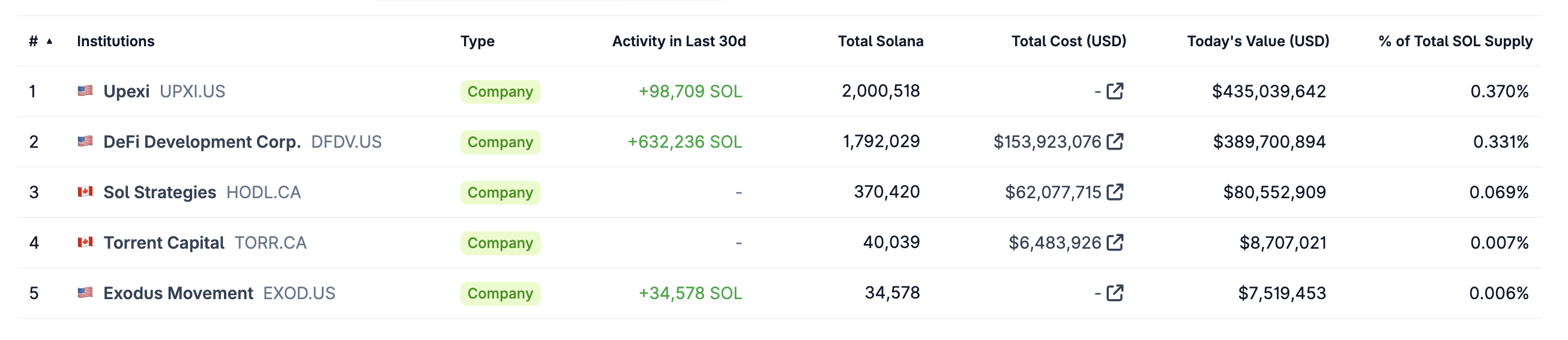
Task: Open the external link icon in Upexi row
Action: tap(1115, 91)
